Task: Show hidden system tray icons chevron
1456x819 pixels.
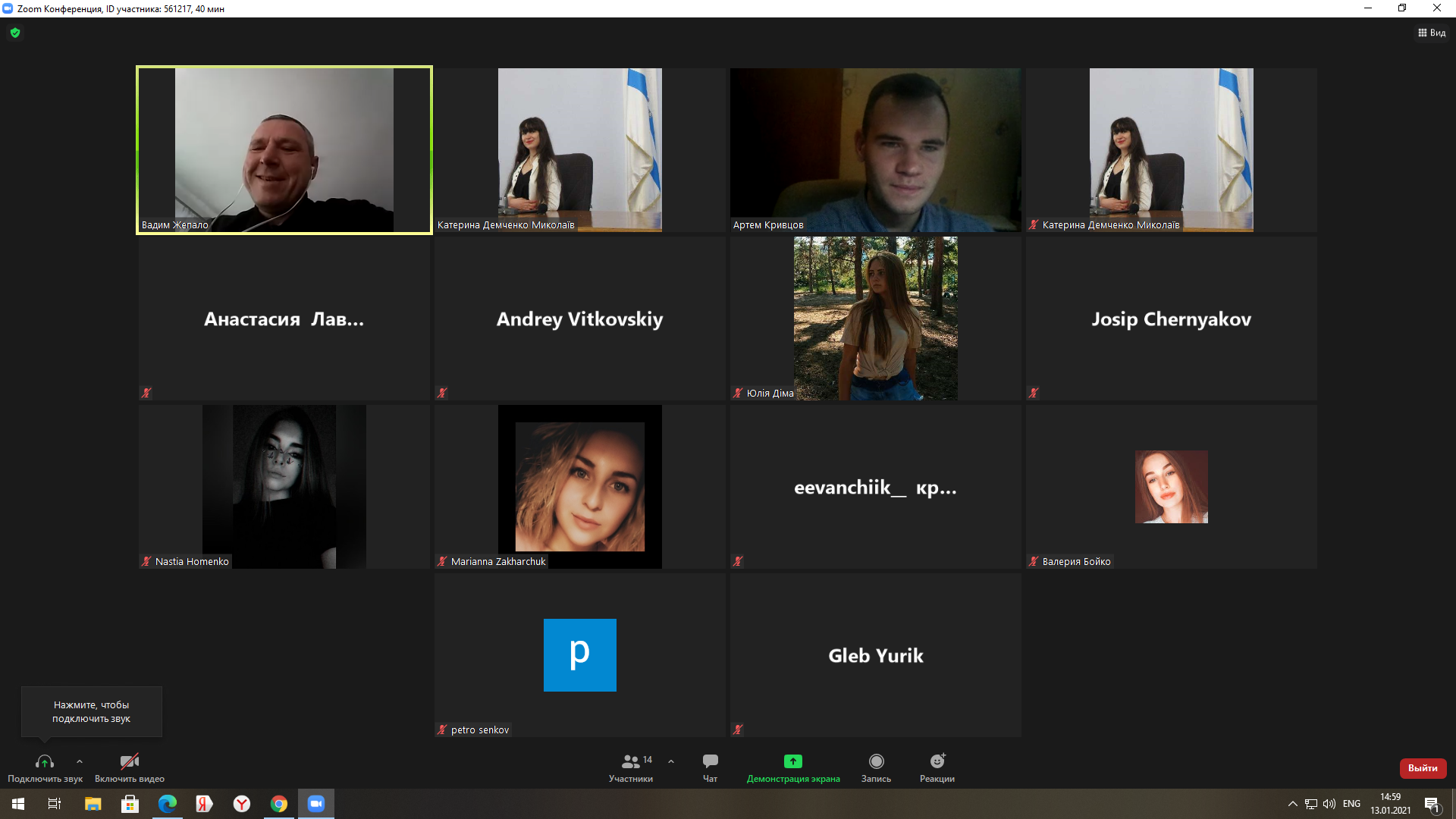Action: [x=1292, y=804]
